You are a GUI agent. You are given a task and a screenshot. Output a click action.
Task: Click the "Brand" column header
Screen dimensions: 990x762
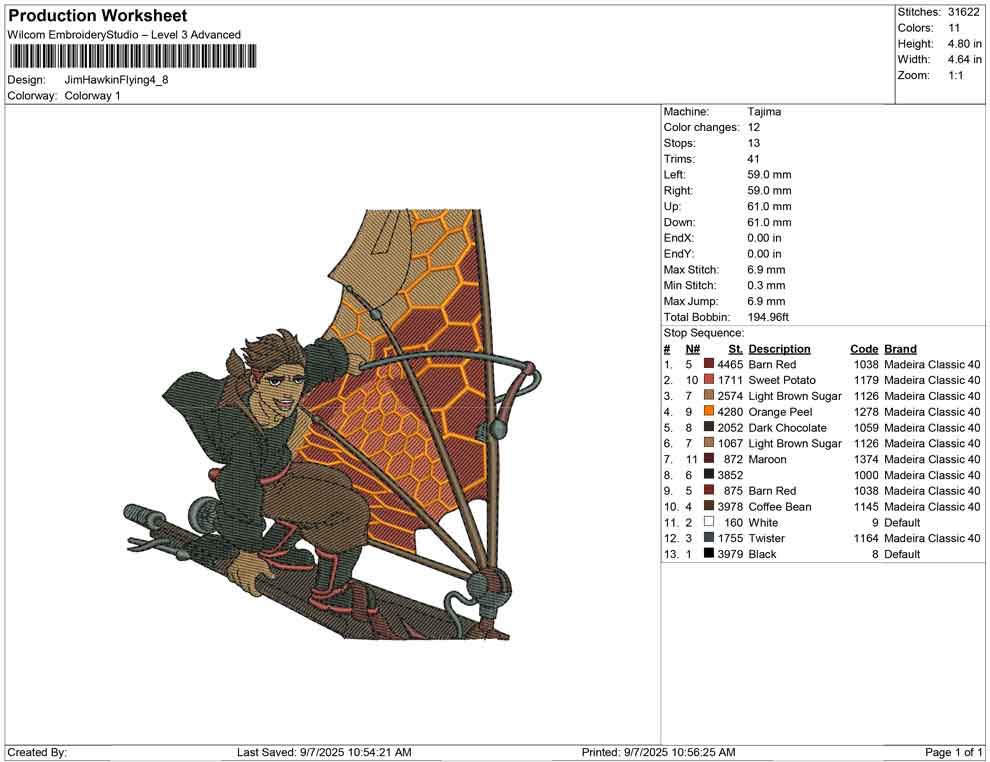coord(900,349)
